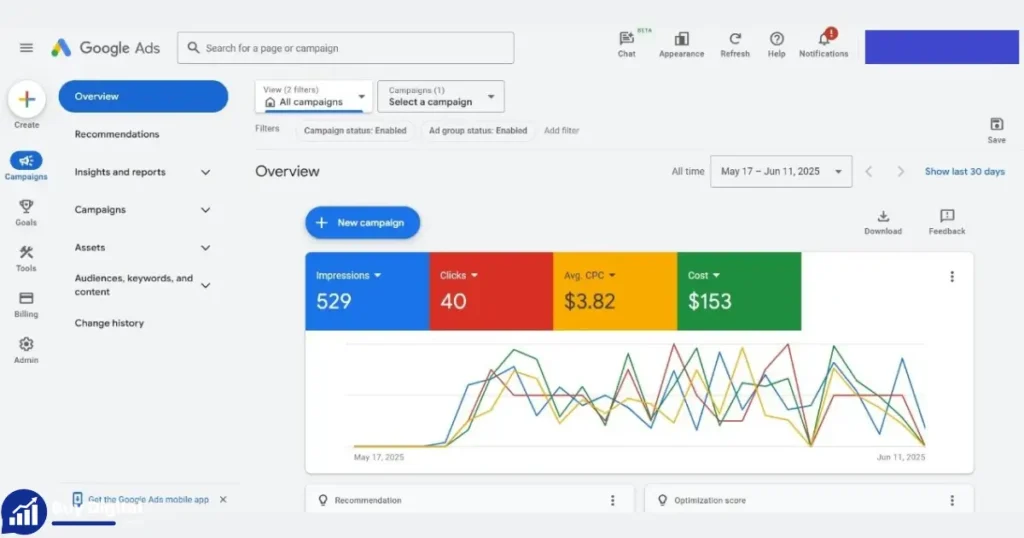This screenshot has width=1024, height=538.
Task: Click the Campaign status: Enabled filter chip
Action: (355, 131)
